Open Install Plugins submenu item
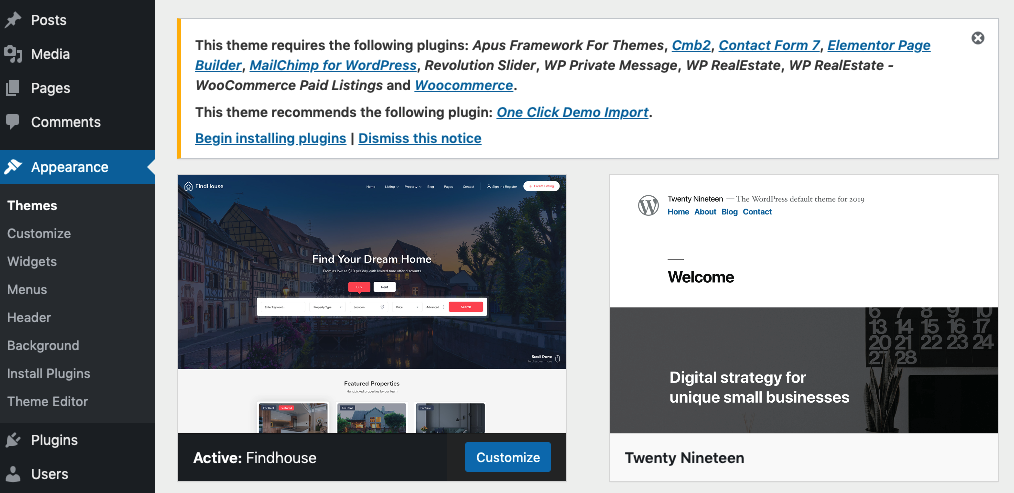The width and height of the screenshot is (1014, 493). pyautogui.click(x=49, y=373)
